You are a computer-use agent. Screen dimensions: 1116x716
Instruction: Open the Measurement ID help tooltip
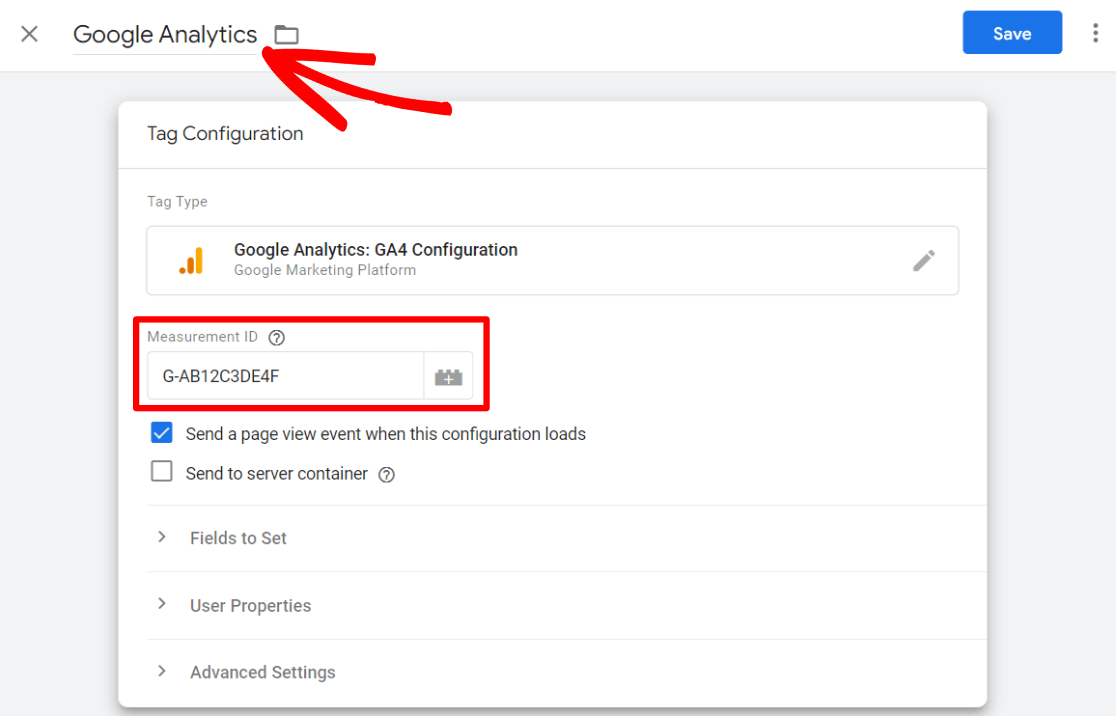tap(276, 337)
